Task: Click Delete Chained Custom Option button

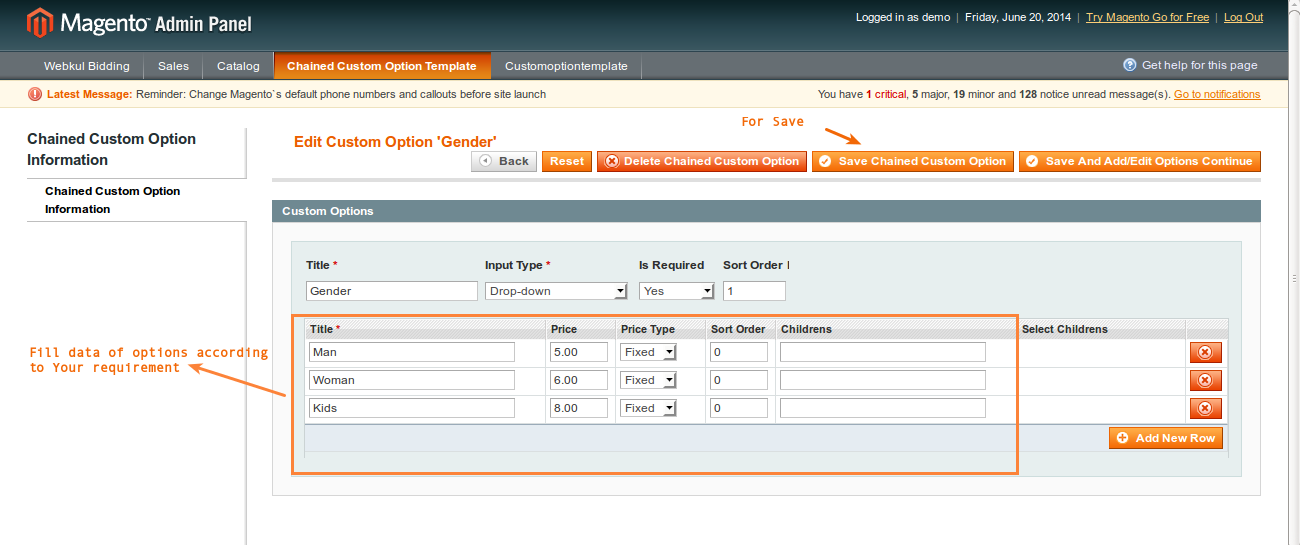Action: coord(702,161)
